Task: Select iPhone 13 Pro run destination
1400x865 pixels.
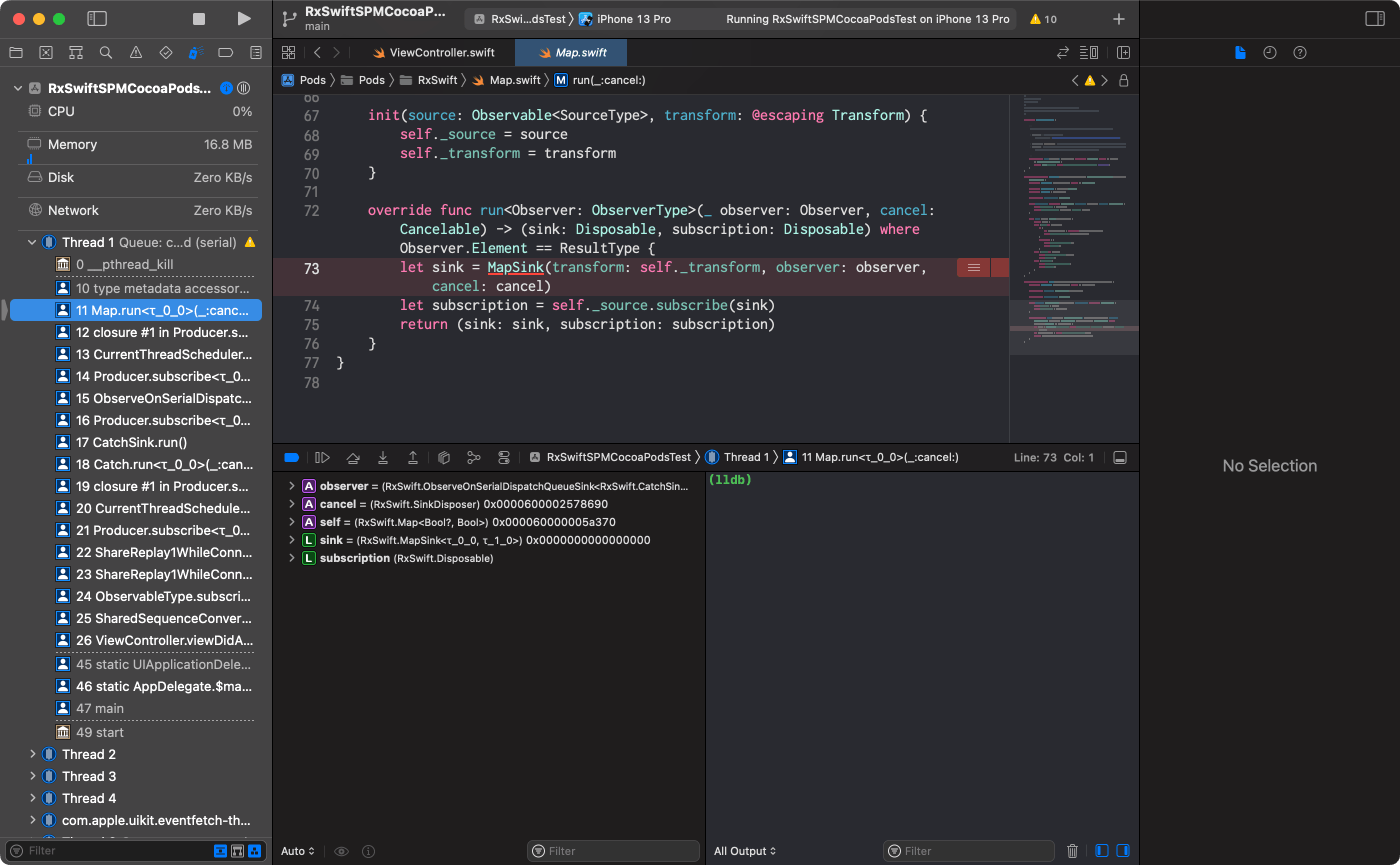Action: coord(625,19)
